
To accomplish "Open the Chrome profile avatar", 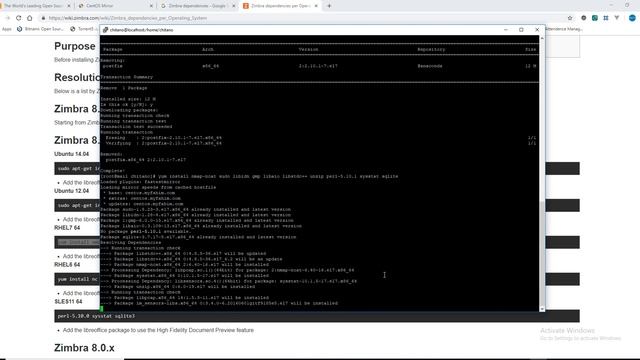I will (632, 18).
